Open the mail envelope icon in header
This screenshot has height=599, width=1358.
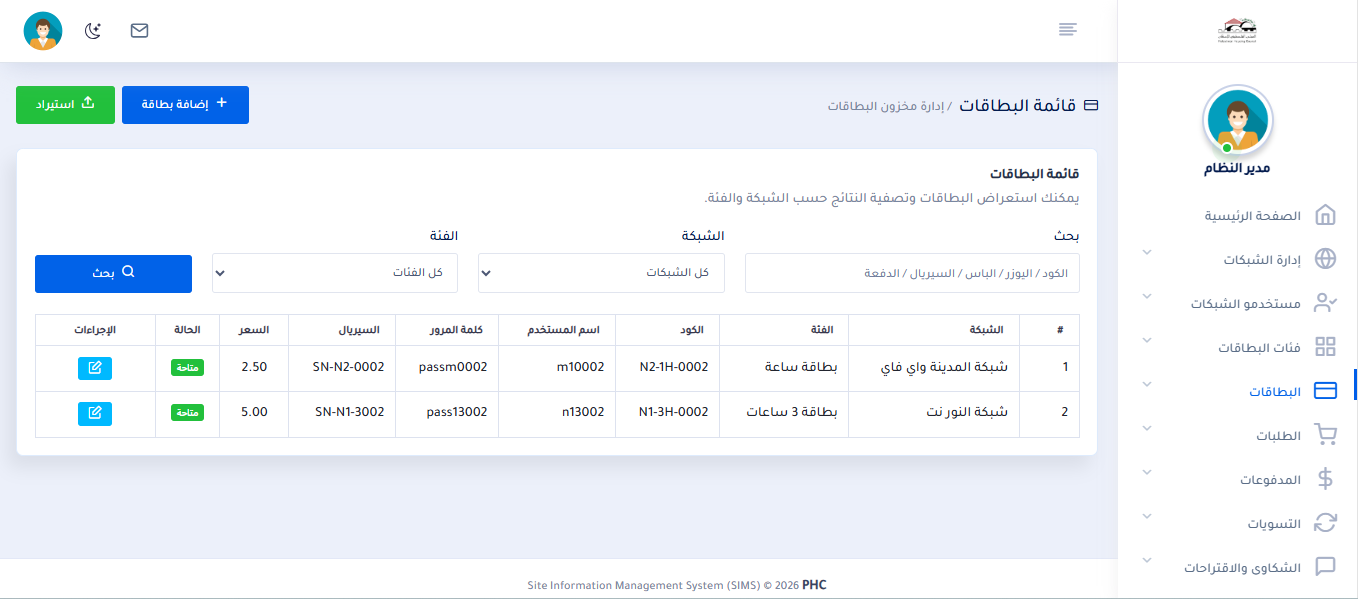coord(139,31)
